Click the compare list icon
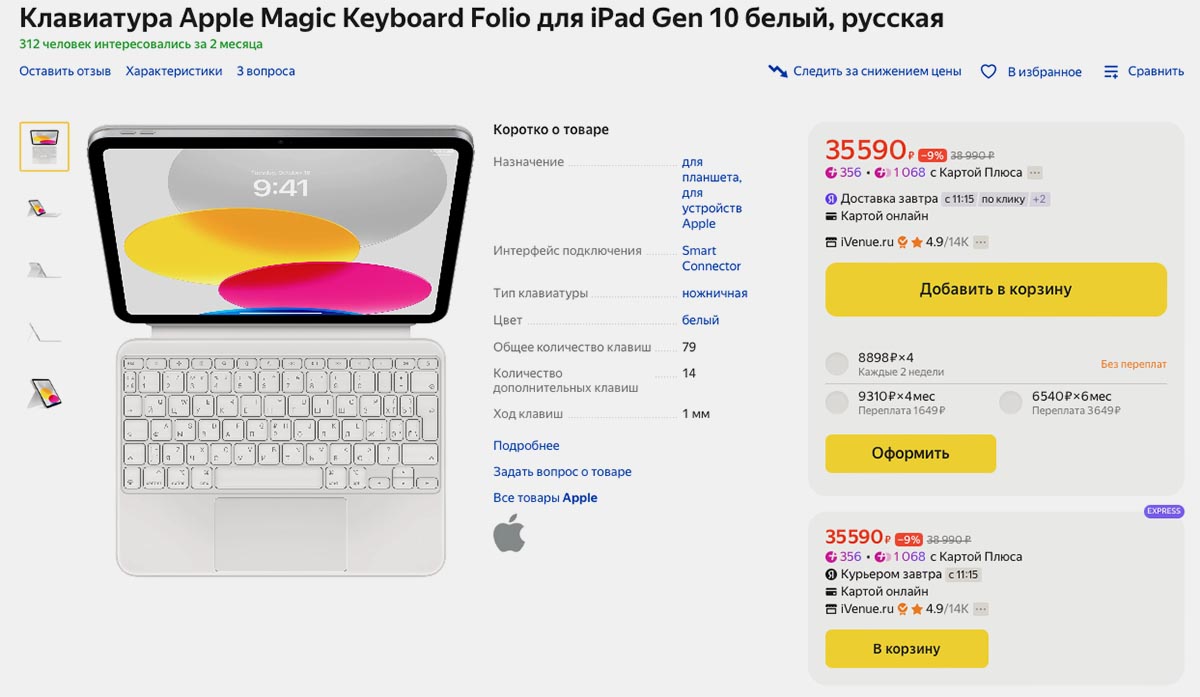This screenshot has width=1200, height=697. click(x=1111, y=71)
